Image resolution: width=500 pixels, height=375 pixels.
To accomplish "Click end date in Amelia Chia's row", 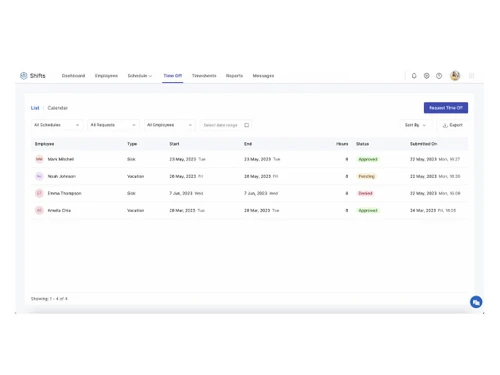I will tap(262, 210).
